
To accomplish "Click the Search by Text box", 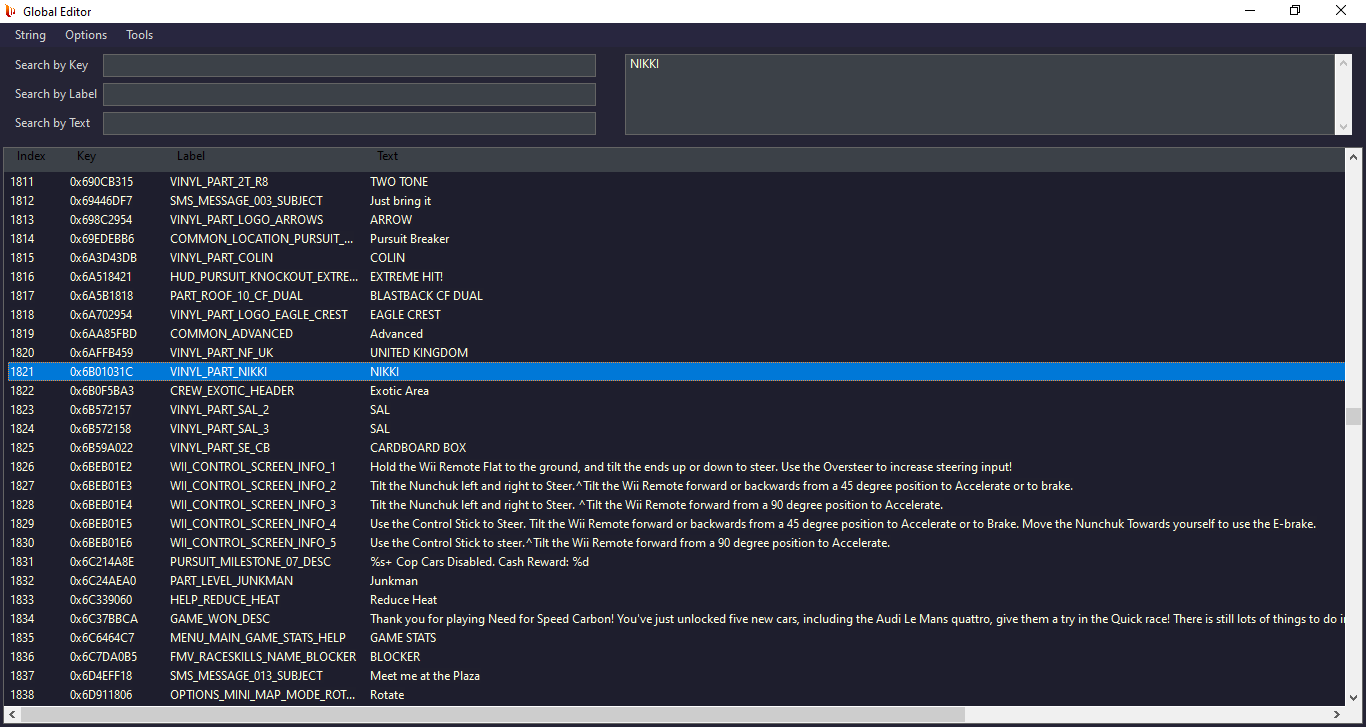I will click(x=349, y=123).
